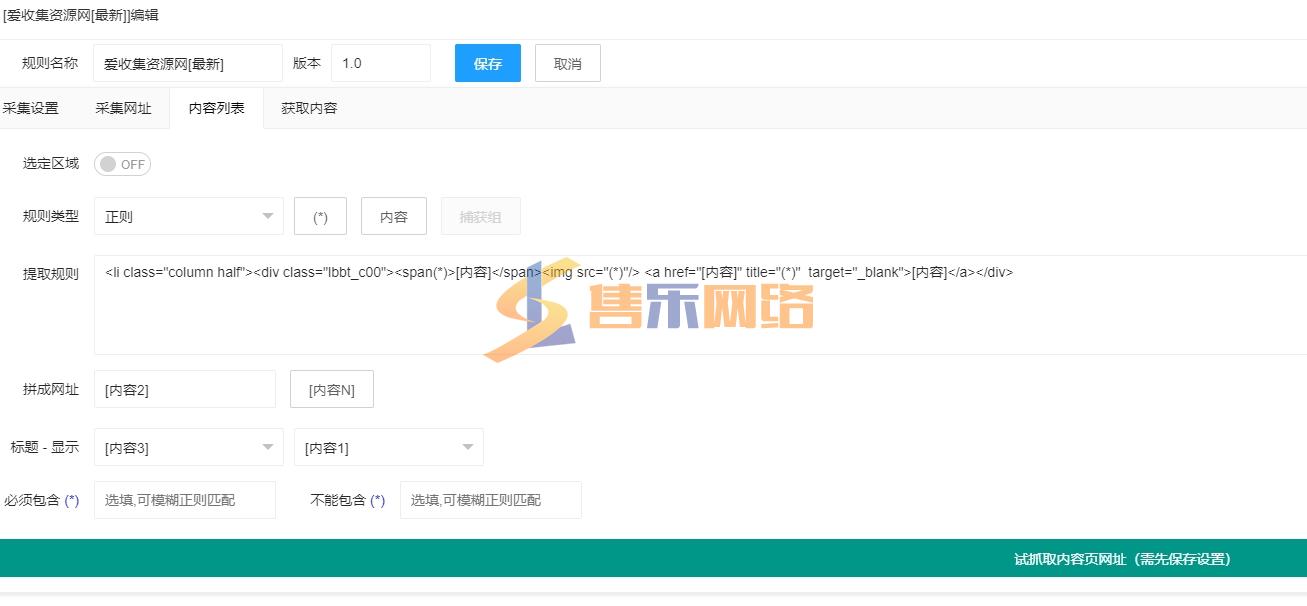Click the 拼成网址 label

click(x=50, y=389)
